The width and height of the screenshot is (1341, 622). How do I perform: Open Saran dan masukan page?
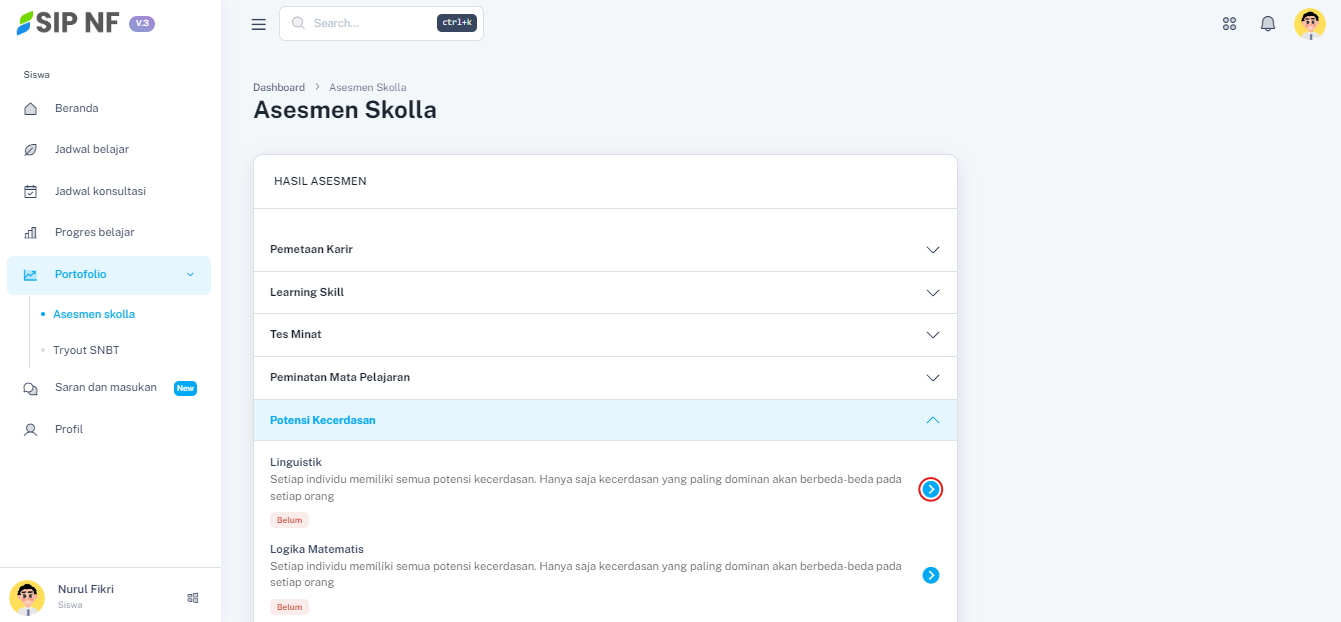[x=105, y=388]
